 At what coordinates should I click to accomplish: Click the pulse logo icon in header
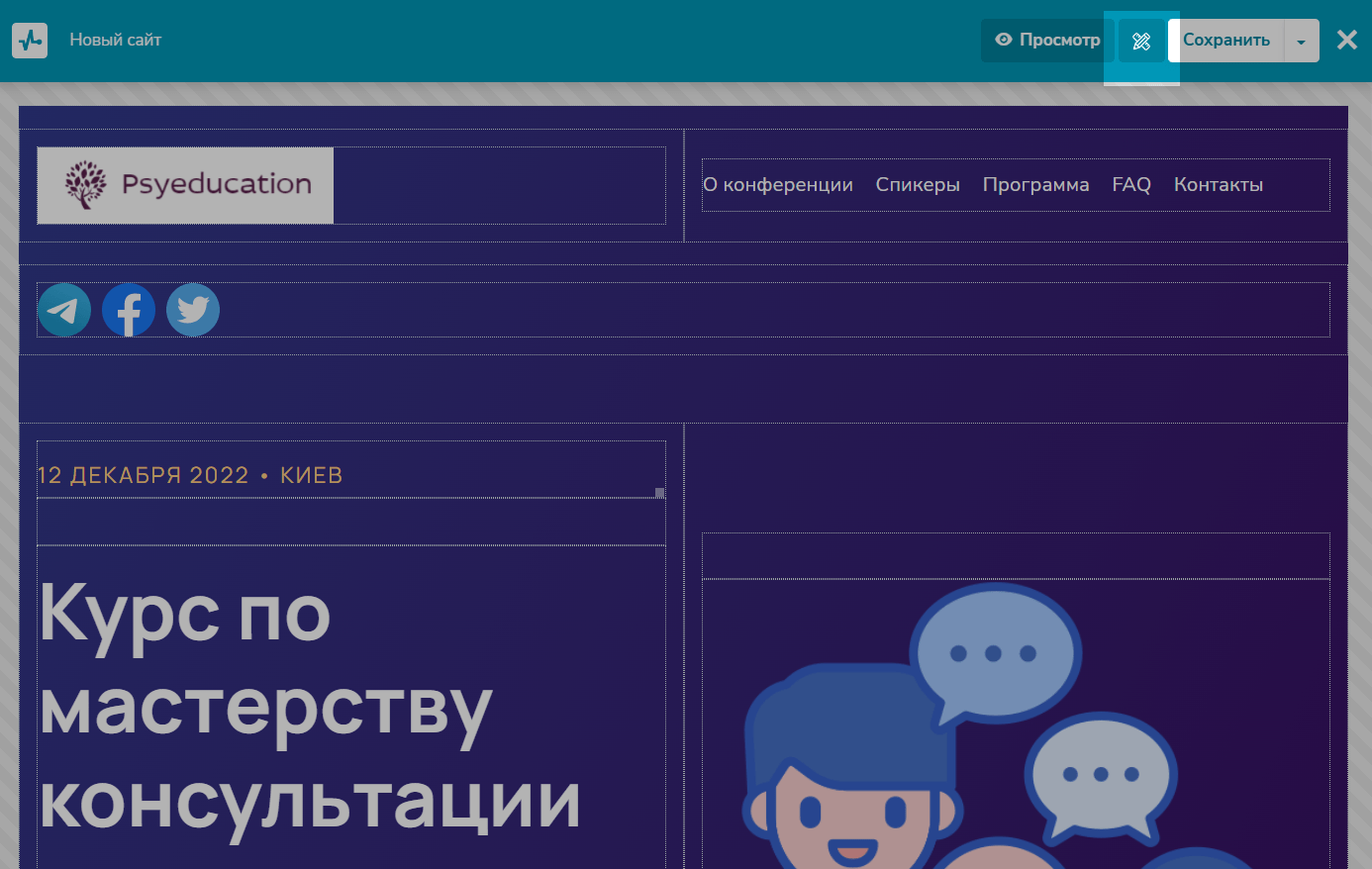pos(30,41)
